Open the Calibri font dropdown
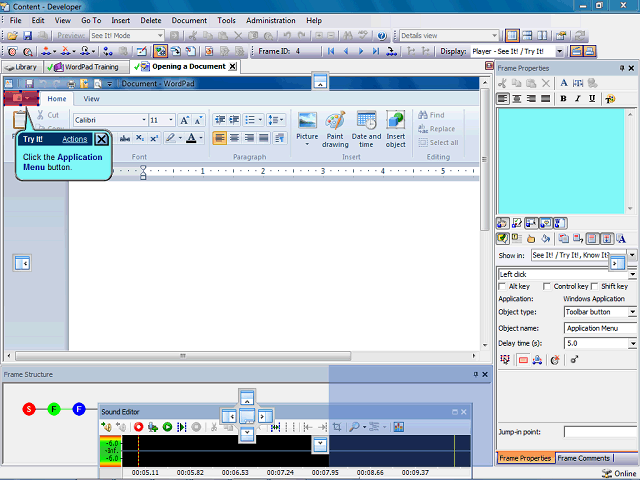The image size is (640, 480). pyautogui.click(x=144, y=120)
